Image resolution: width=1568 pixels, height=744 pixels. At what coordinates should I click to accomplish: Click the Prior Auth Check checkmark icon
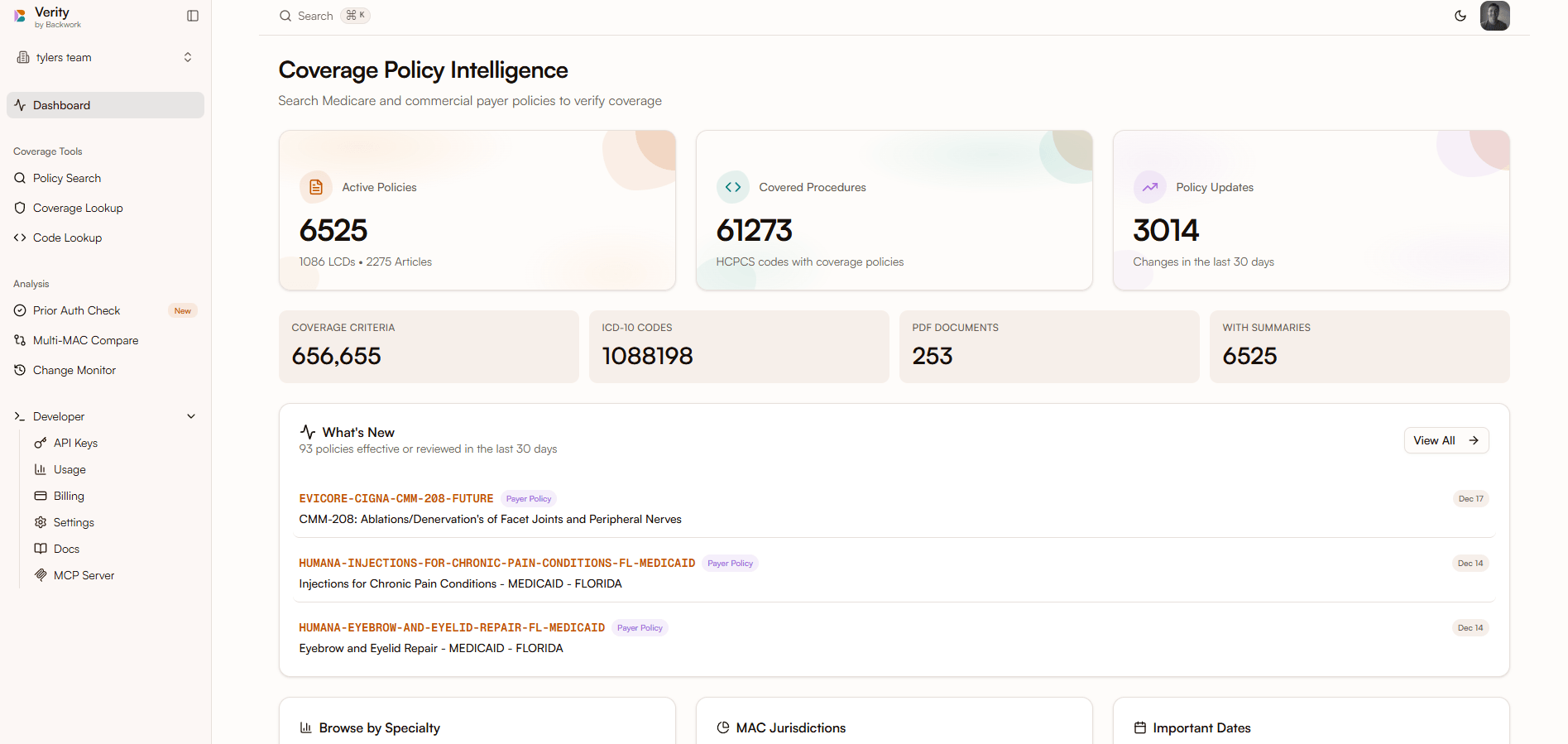click(20, 310)
